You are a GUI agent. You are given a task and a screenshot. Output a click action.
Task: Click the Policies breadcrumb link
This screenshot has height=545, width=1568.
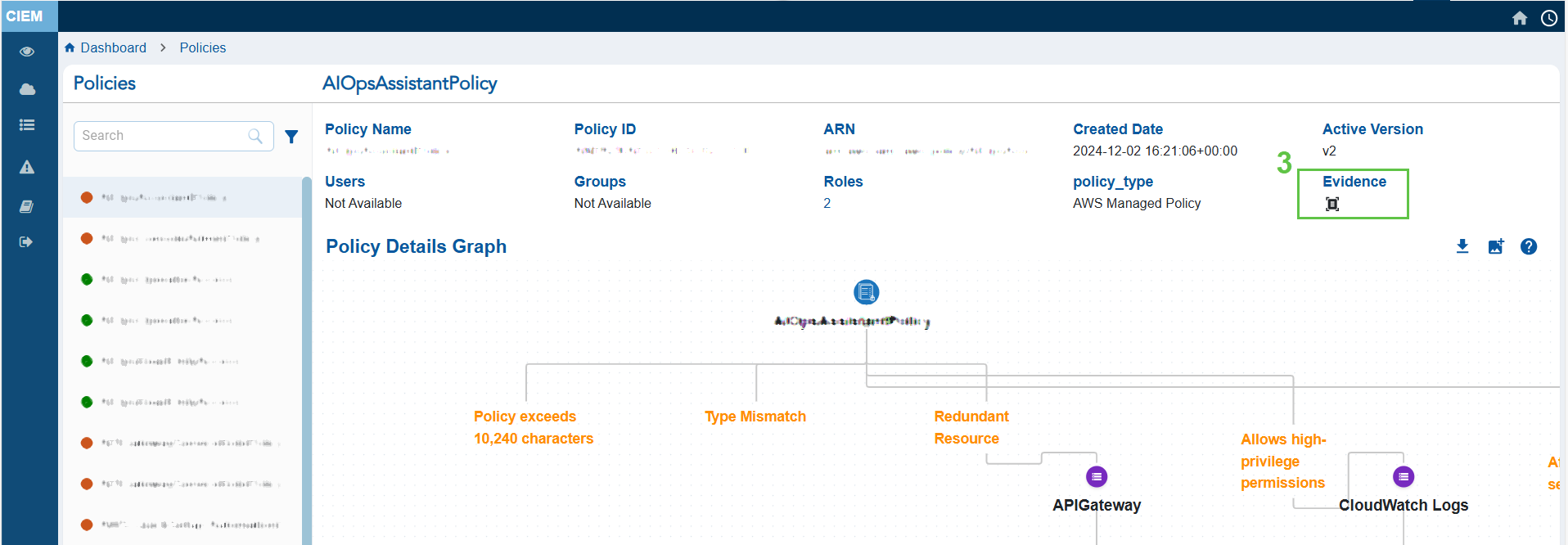(x=203, y=47)
